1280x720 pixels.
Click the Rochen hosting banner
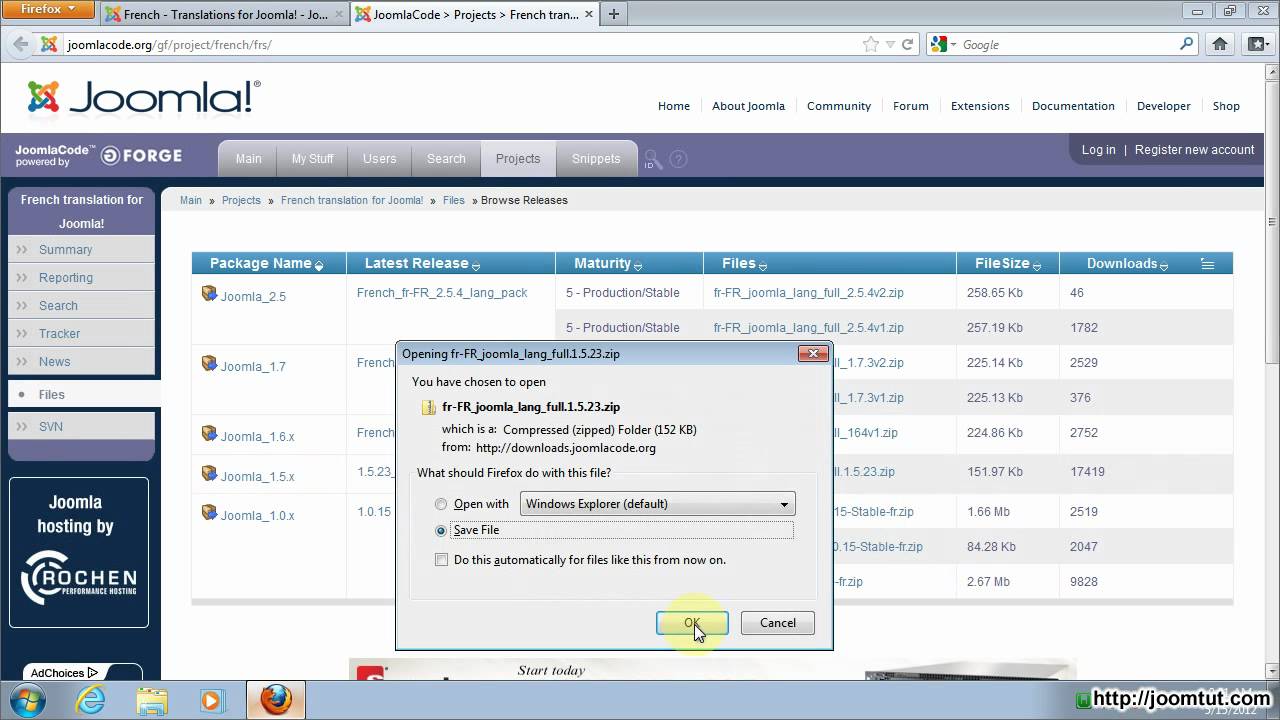click(x=79, y=552)
